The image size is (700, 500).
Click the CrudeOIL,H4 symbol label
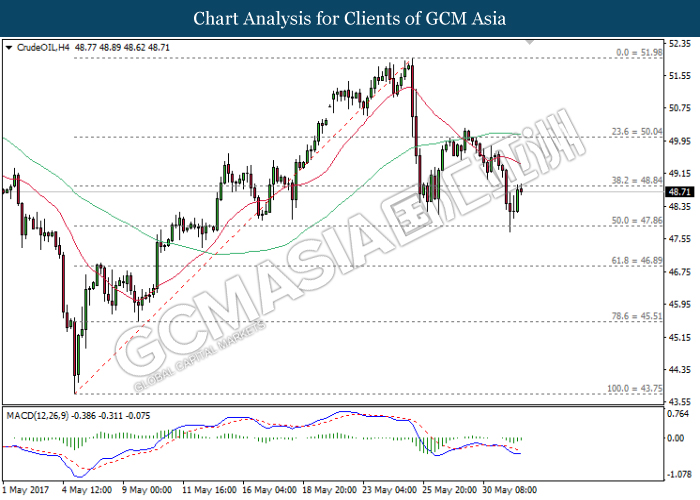coord(43,47)
